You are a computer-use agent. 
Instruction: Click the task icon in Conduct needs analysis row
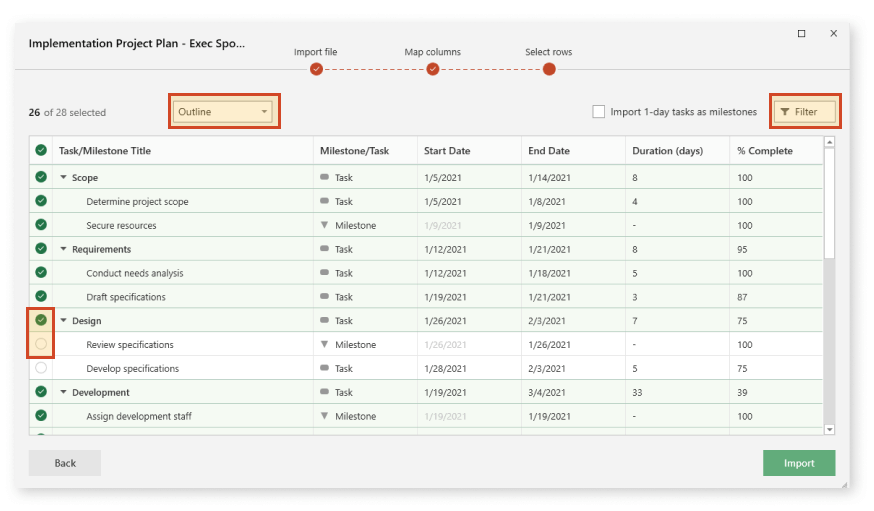click(324, 273)
